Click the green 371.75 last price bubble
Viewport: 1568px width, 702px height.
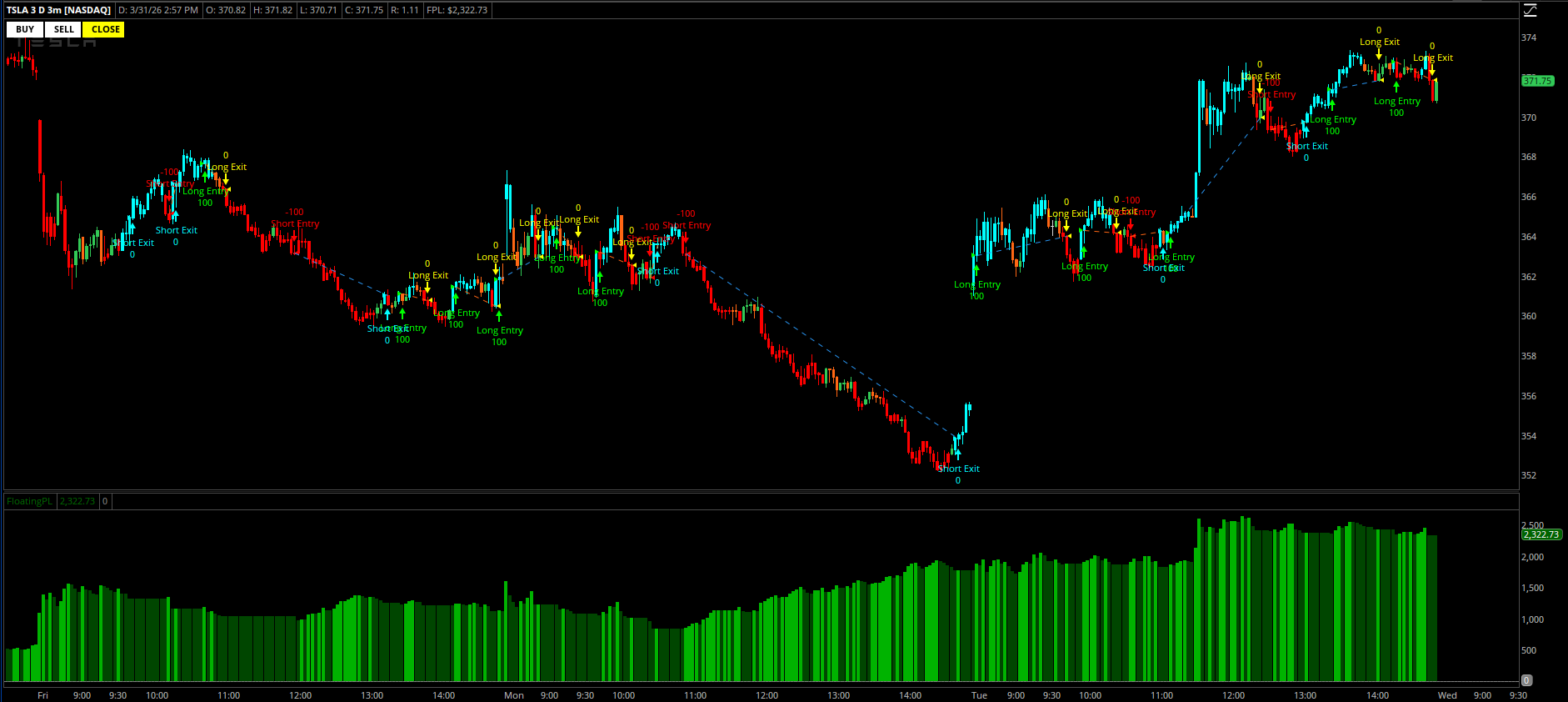(1537, 81)
